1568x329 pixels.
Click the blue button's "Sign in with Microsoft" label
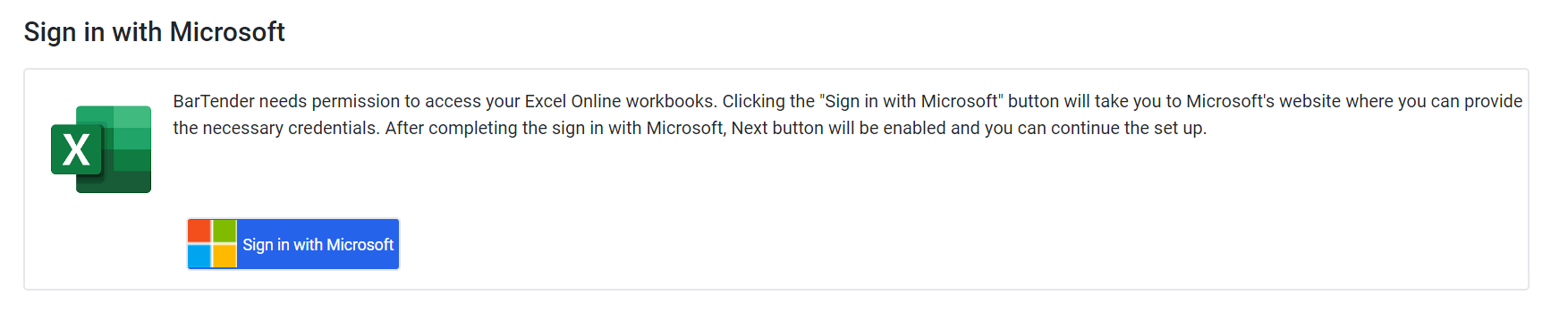tap(318, 245)
